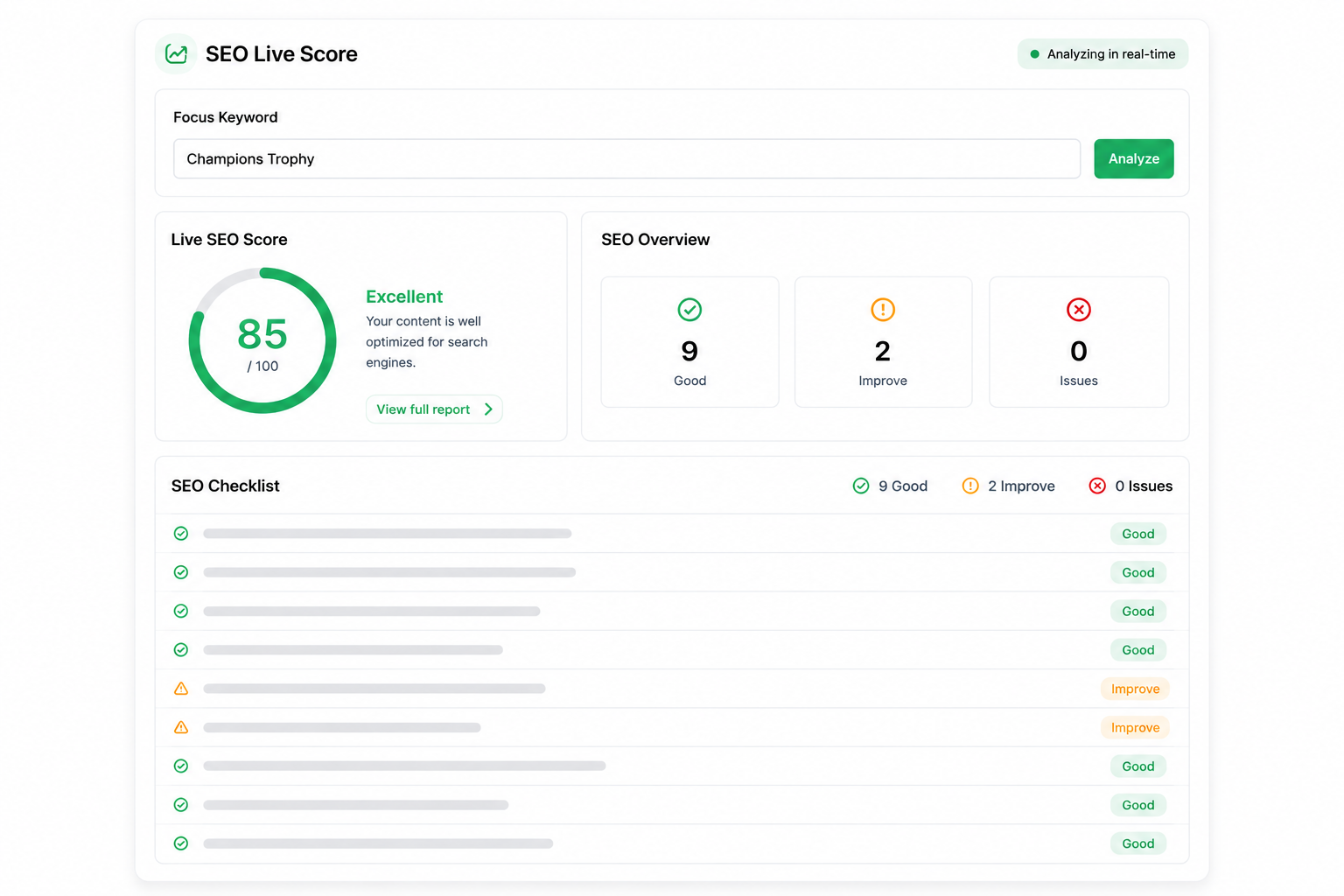Click the green checkmark icon above 9 Good

click(x=689, y=310)
